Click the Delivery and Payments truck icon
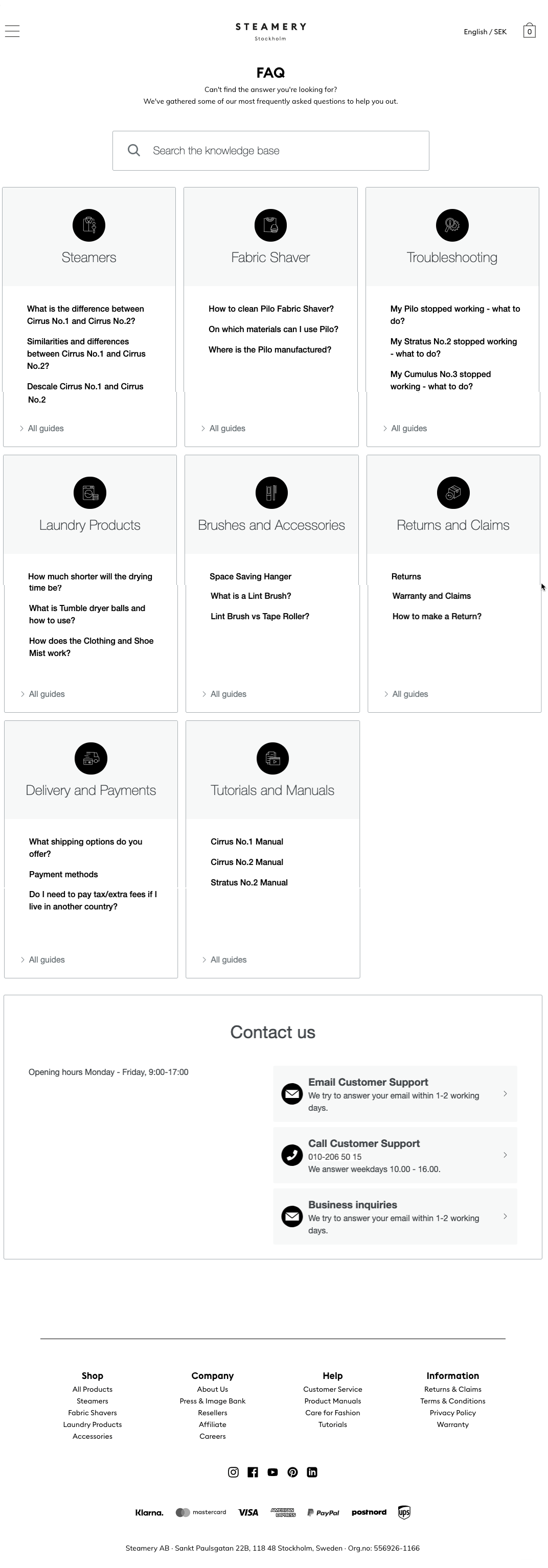Image resolution: width=548 pixels, height=1568 pixels. click(x=90, y=758)
